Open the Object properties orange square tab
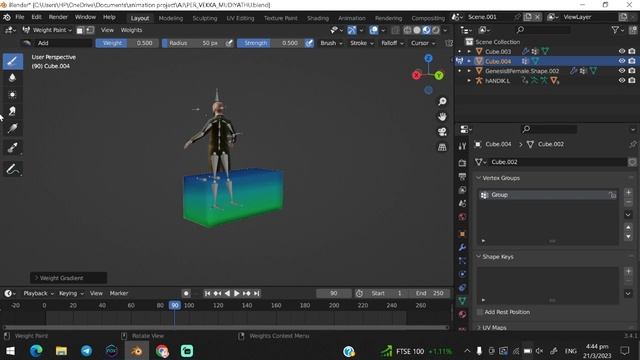 click(462, 234)
